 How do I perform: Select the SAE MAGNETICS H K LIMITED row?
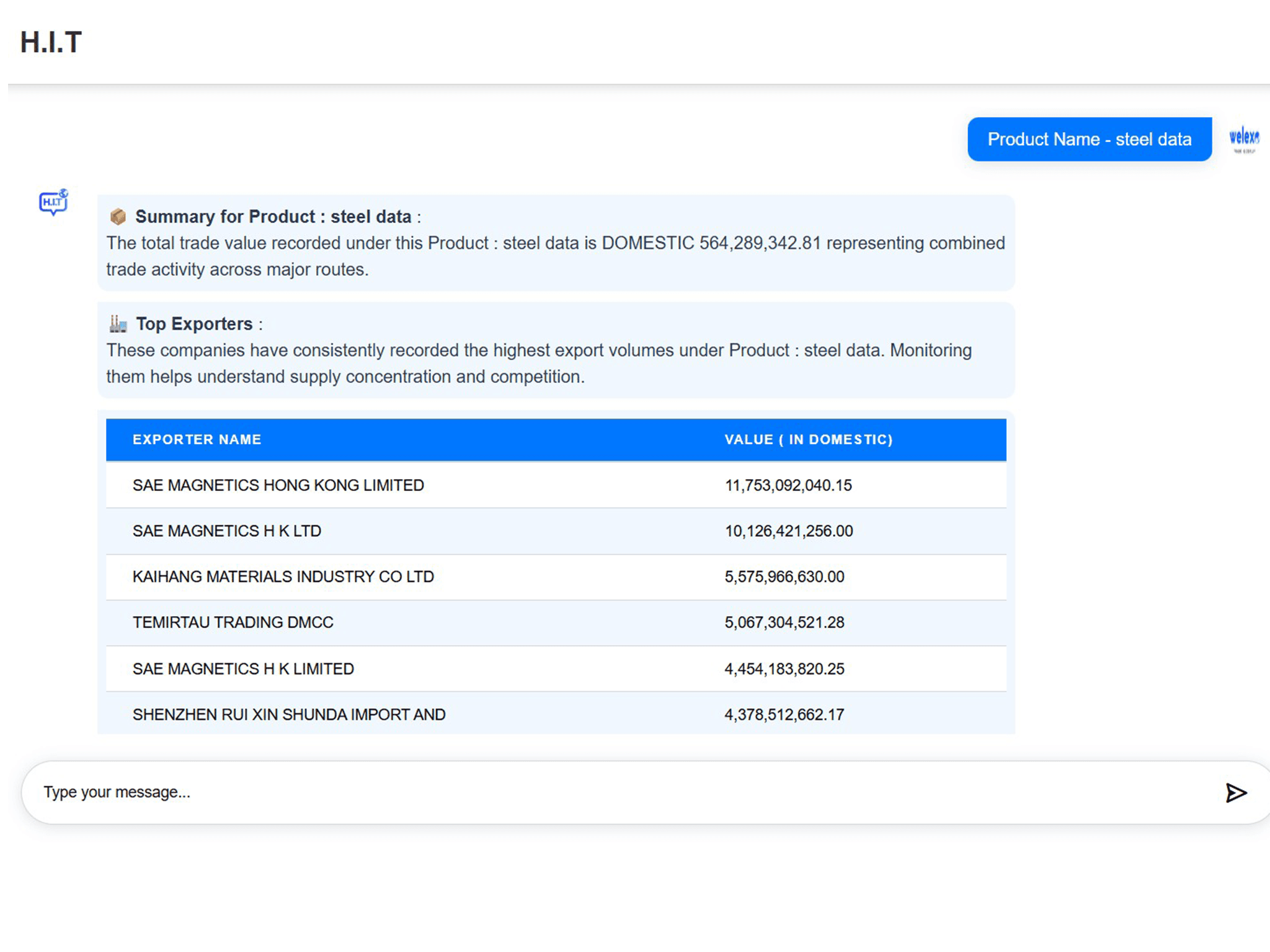243,669
